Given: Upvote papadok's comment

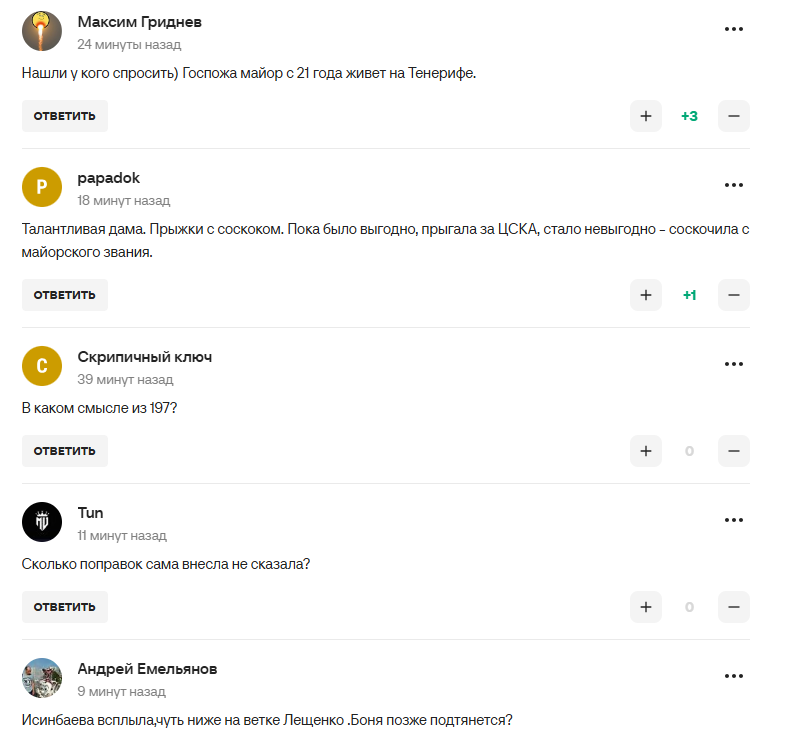Looking at the screenshot, I should (645, 295).
